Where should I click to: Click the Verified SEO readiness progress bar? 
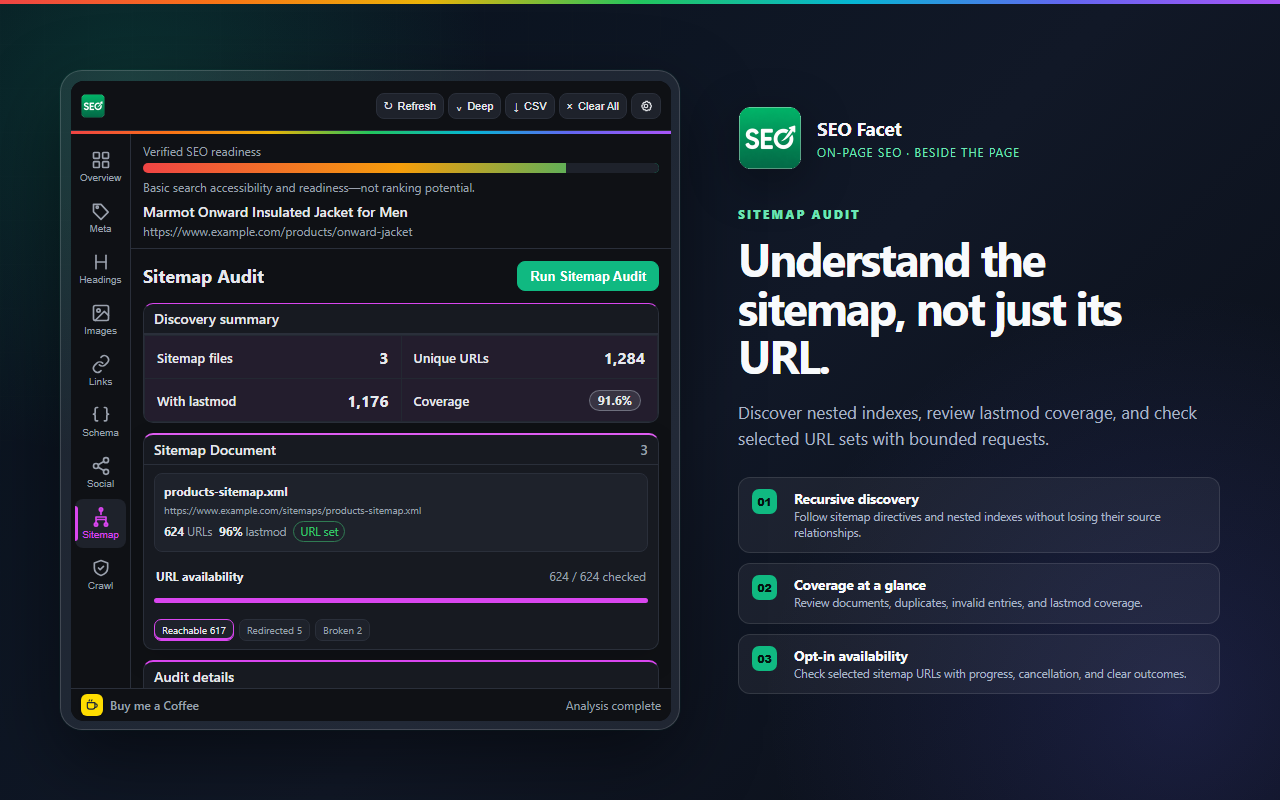[x=401, y=168]
